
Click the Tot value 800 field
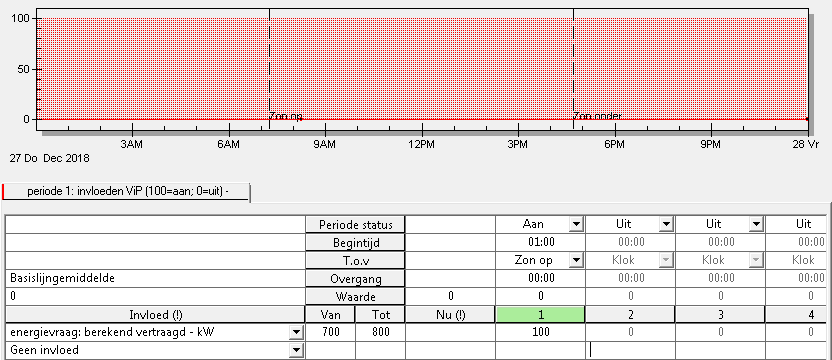(x=381, y=332)
